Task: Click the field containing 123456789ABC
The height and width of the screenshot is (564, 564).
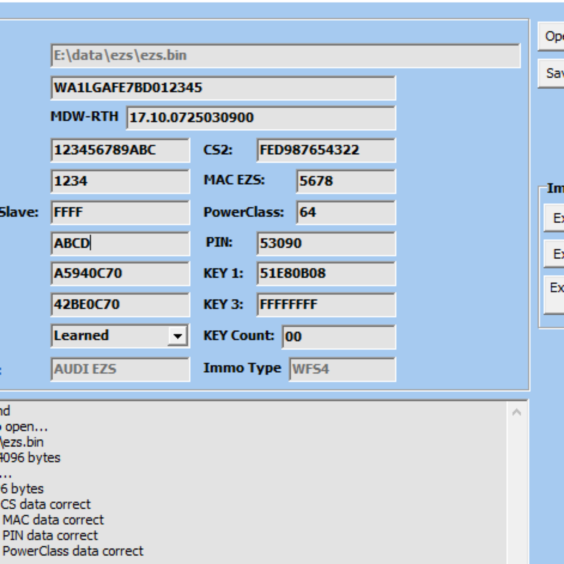Action: click(x=120, y=150)
